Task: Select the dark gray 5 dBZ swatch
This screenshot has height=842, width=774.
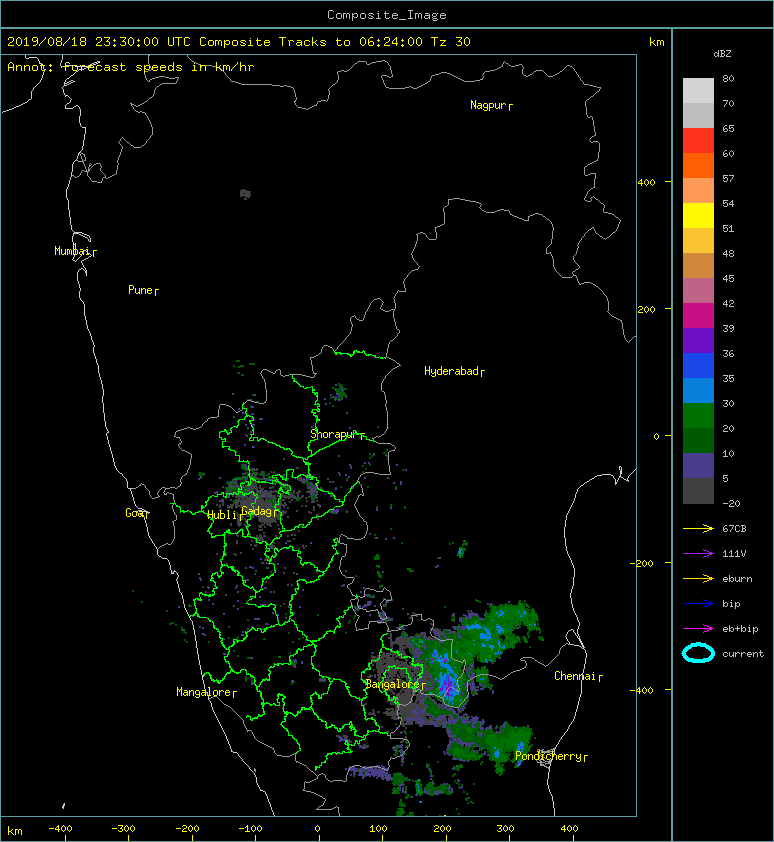Action: click(698, 490)
